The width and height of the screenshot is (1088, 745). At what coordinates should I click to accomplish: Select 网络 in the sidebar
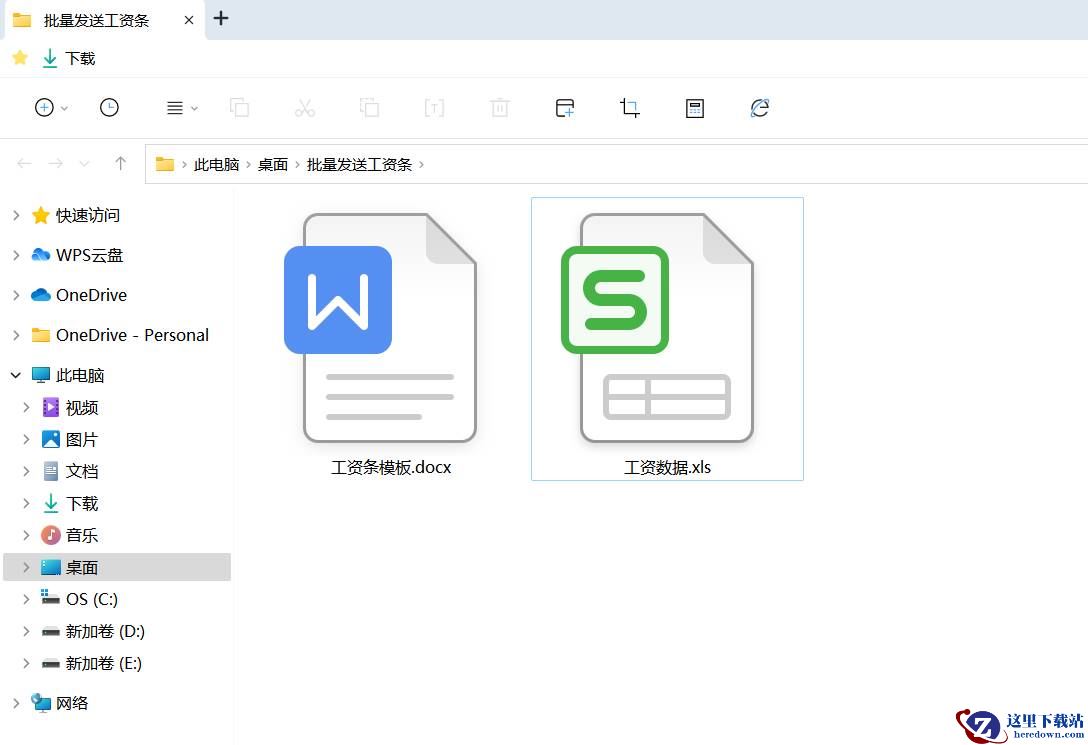pyautogui.click(x=72, y=703)
